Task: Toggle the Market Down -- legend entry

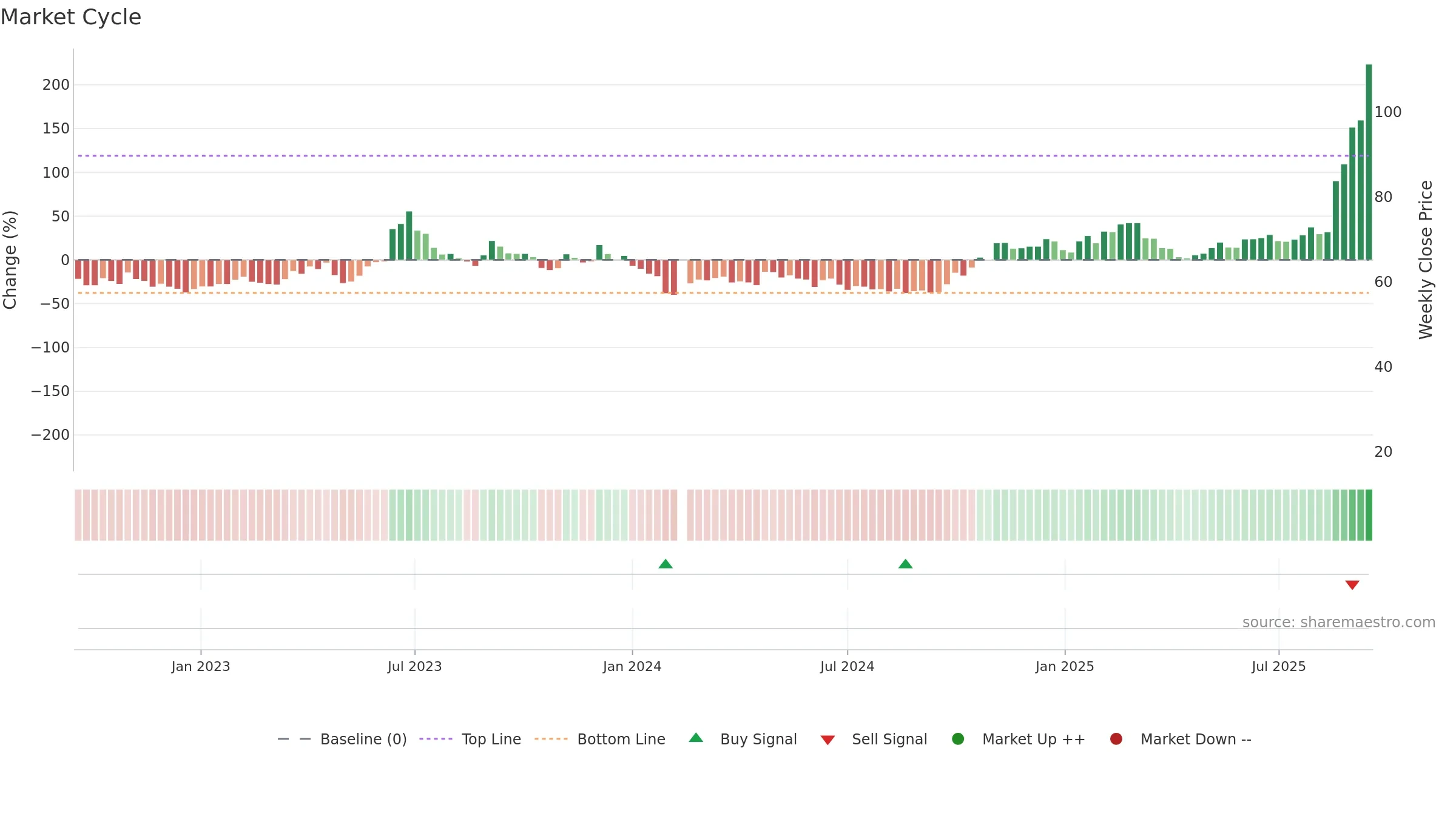Action: click(1181, 739)
